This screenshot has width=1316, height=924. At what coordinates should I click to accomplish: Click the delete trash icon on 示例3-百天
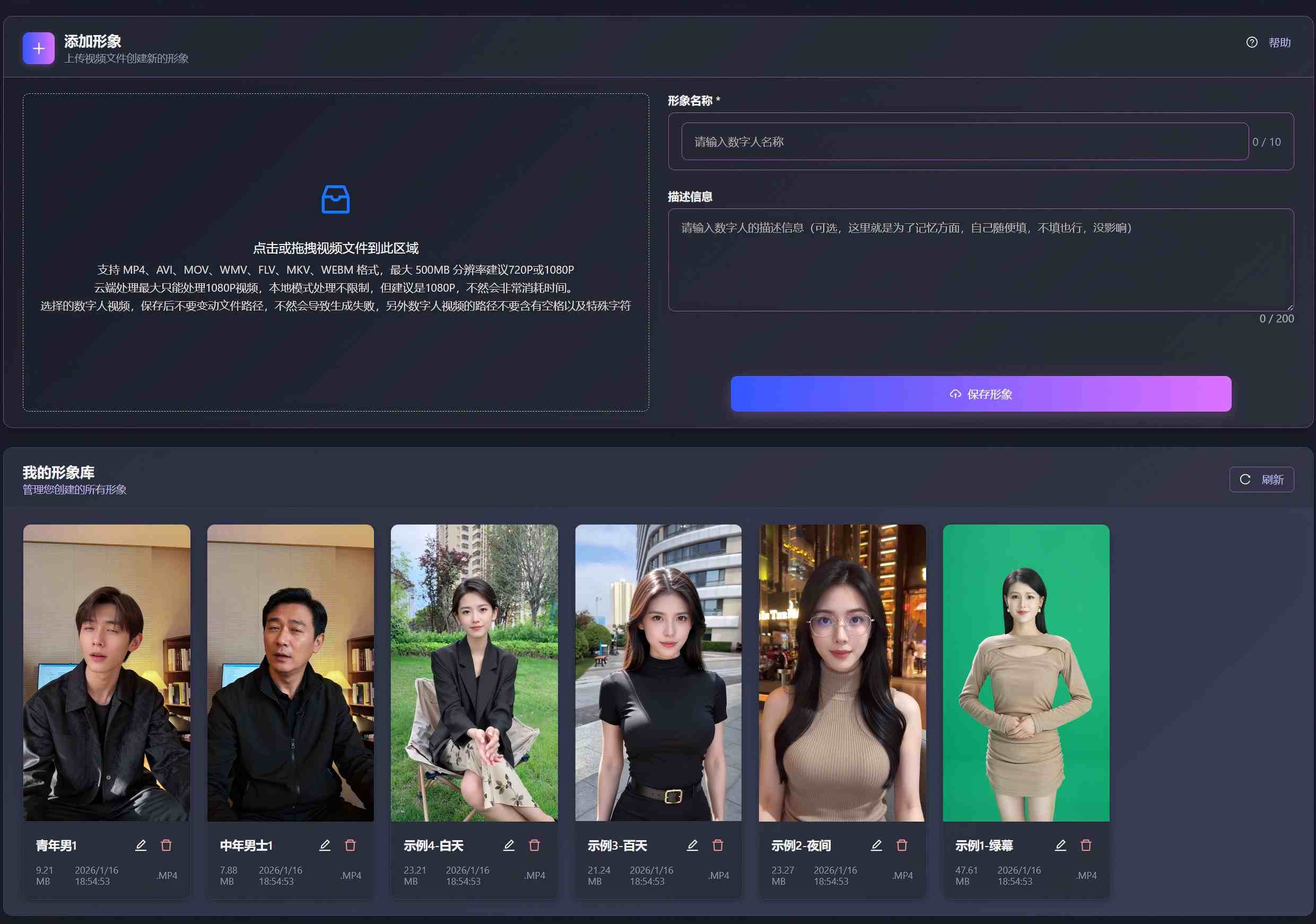tap(718, 845)
